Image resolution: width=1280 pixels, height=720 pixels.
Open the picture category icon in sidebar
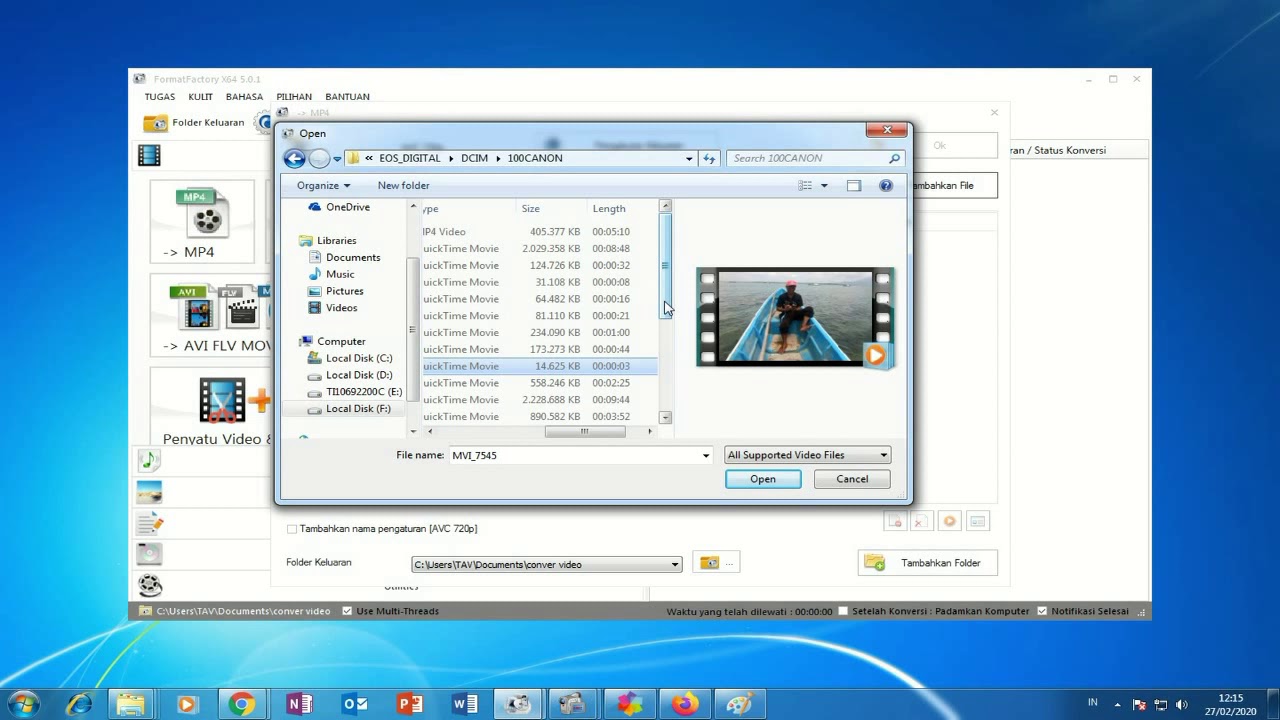149,492
